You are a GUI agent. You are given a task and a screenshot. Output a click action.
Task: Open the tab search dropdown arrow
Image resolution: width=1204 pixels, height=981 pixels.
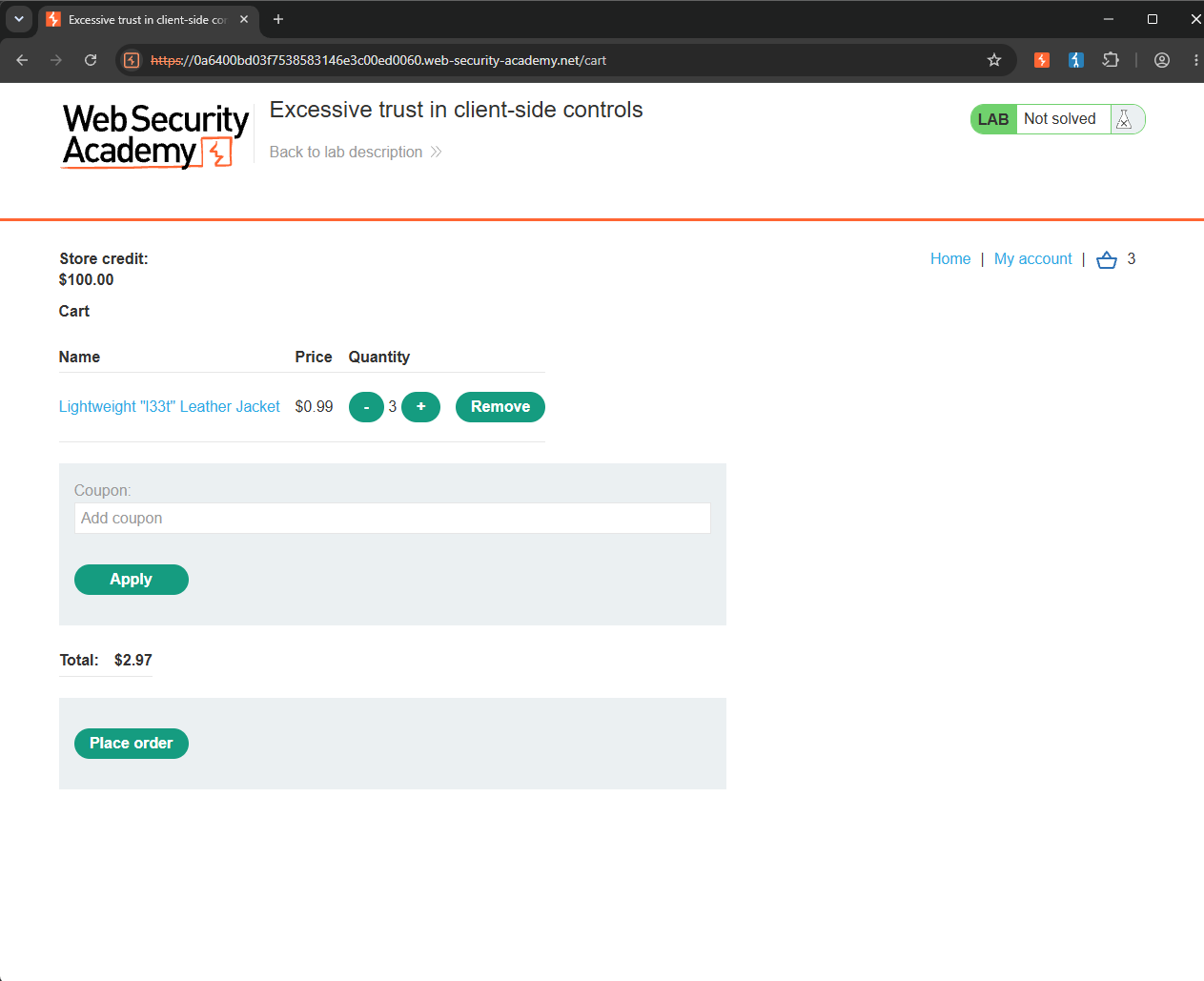(19, 19)
